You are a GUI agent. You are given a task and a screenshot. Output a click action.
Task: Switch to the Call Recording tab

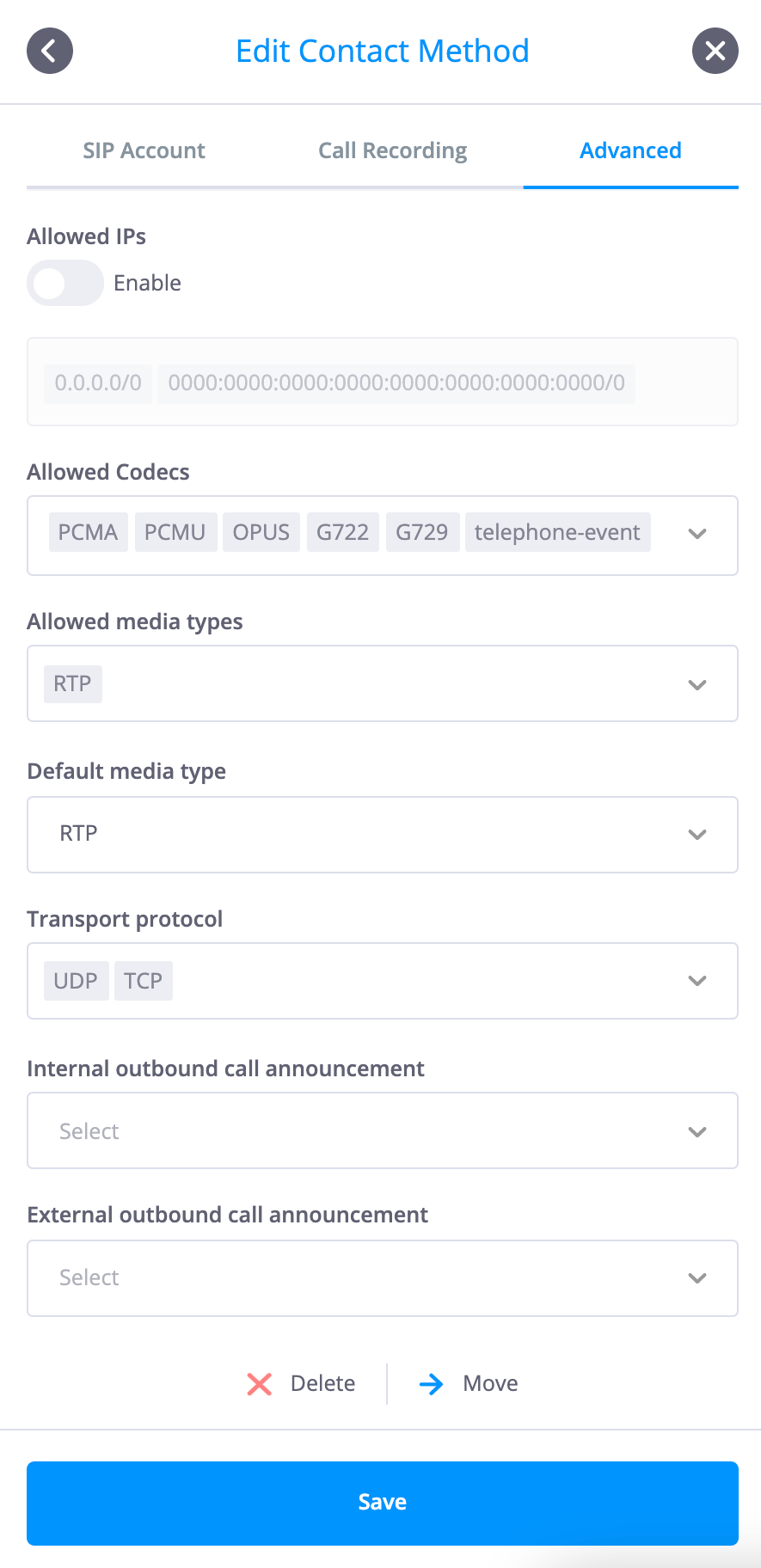coord(392,150)
